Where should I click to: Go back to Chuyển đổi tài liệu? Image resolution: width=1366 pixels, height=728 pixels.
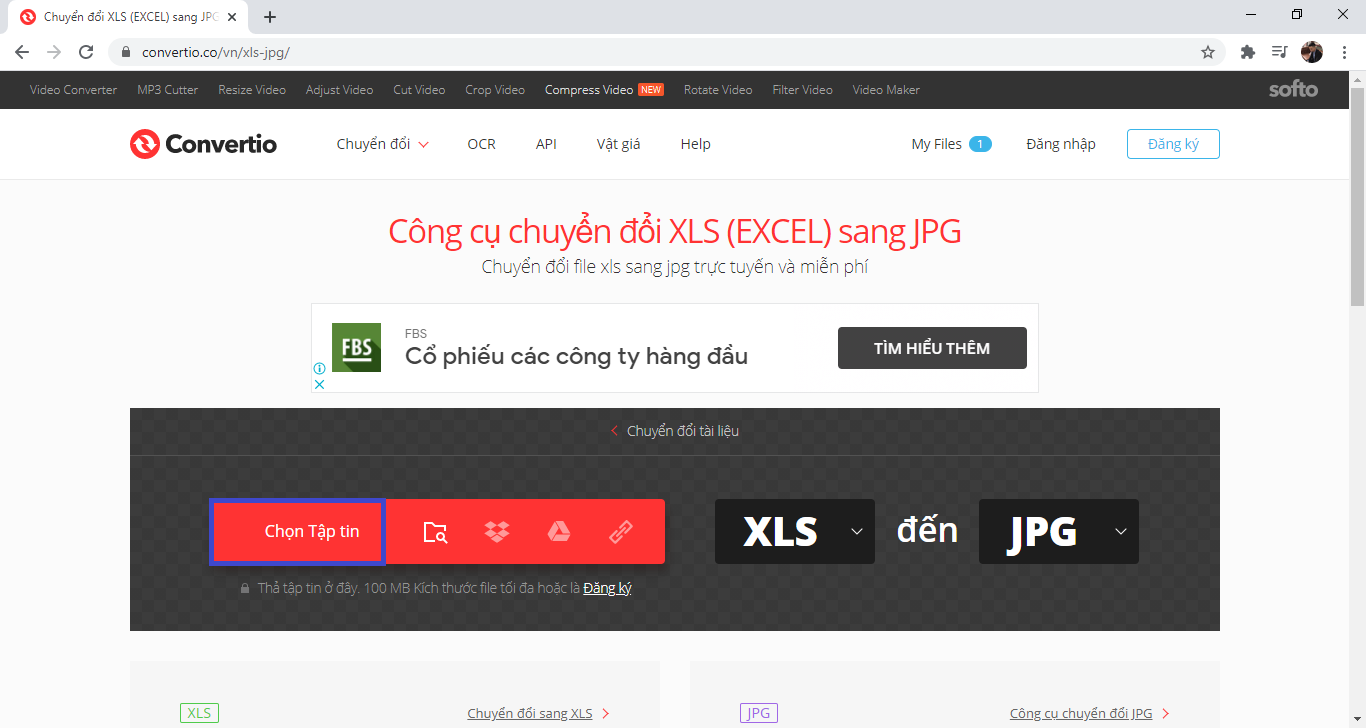pyautogui.click(x=675, y=431)
